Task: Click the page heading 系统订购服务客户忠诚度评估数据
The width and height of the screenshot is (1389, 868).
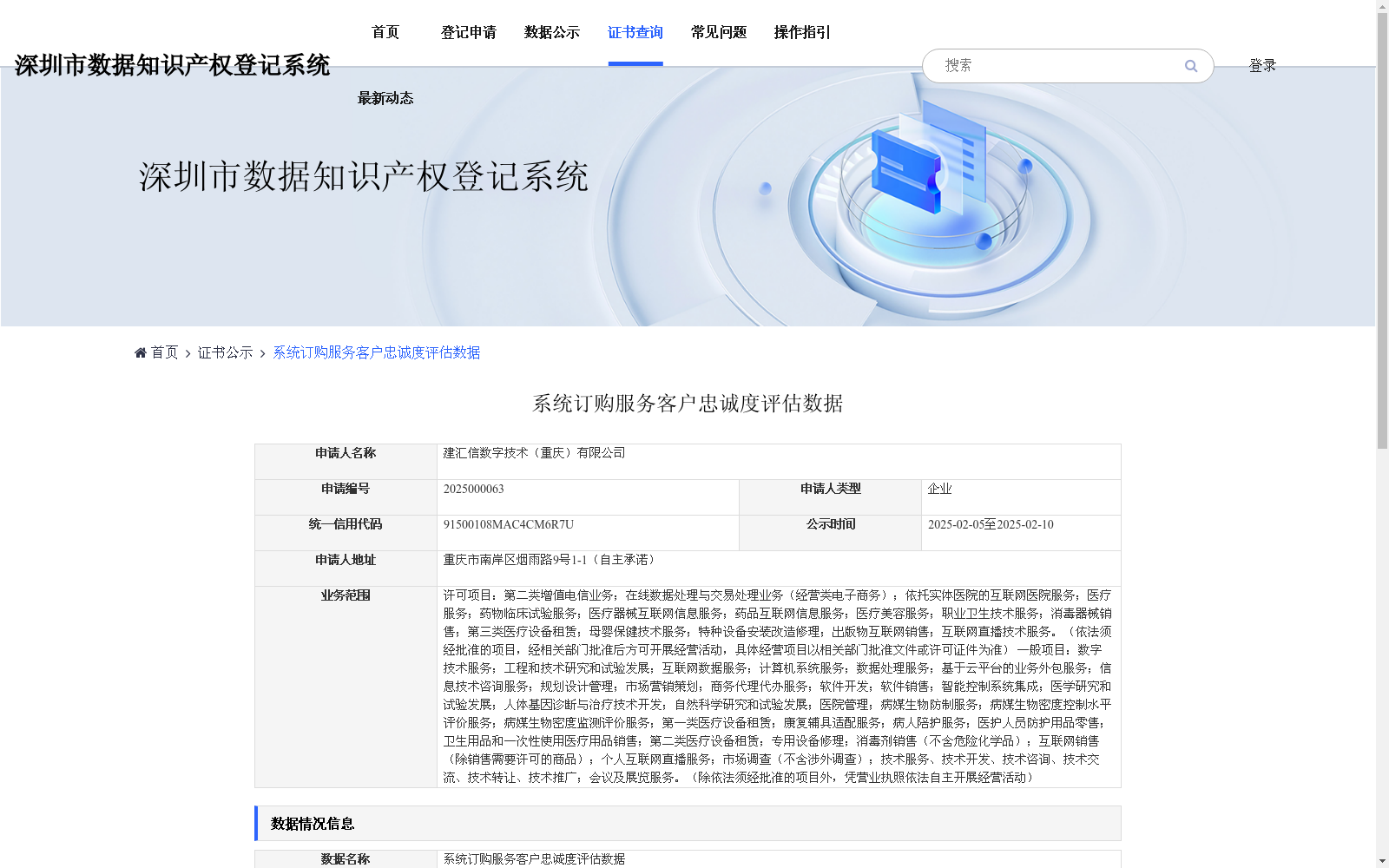Action: (x=688, y=404)
